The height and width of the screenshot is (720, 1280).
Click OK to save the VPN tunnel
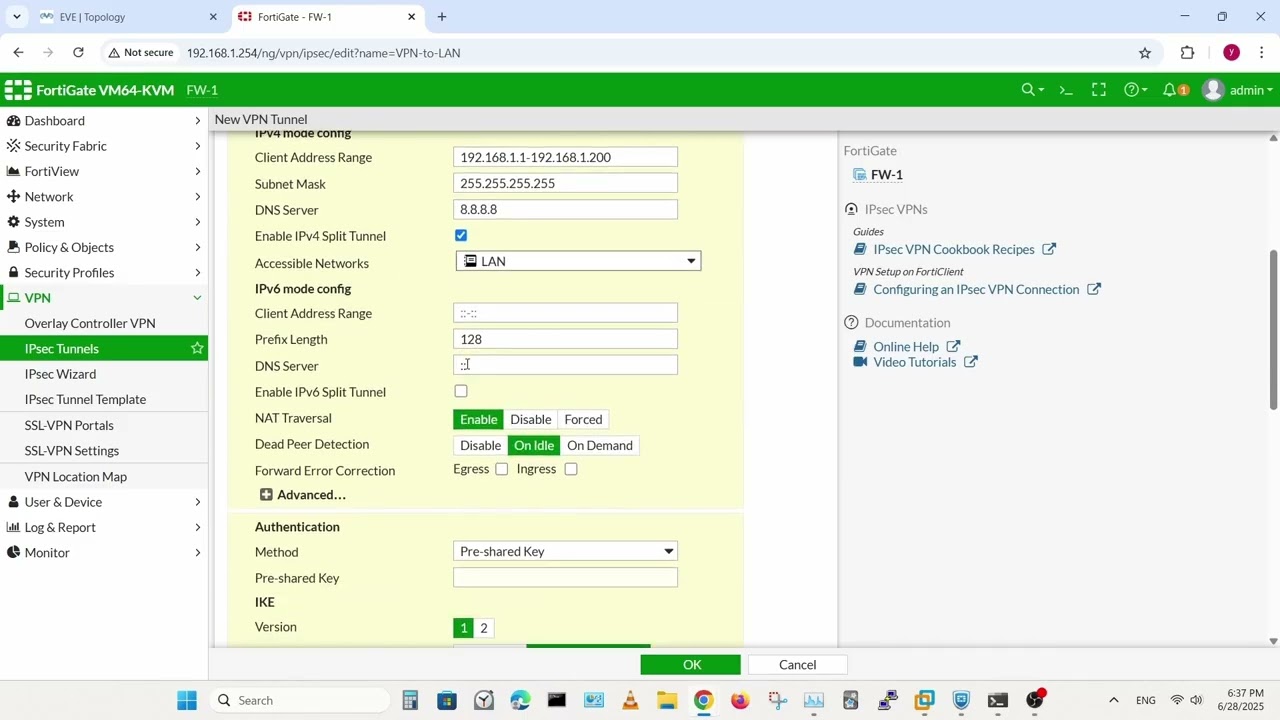pos(691,665)
